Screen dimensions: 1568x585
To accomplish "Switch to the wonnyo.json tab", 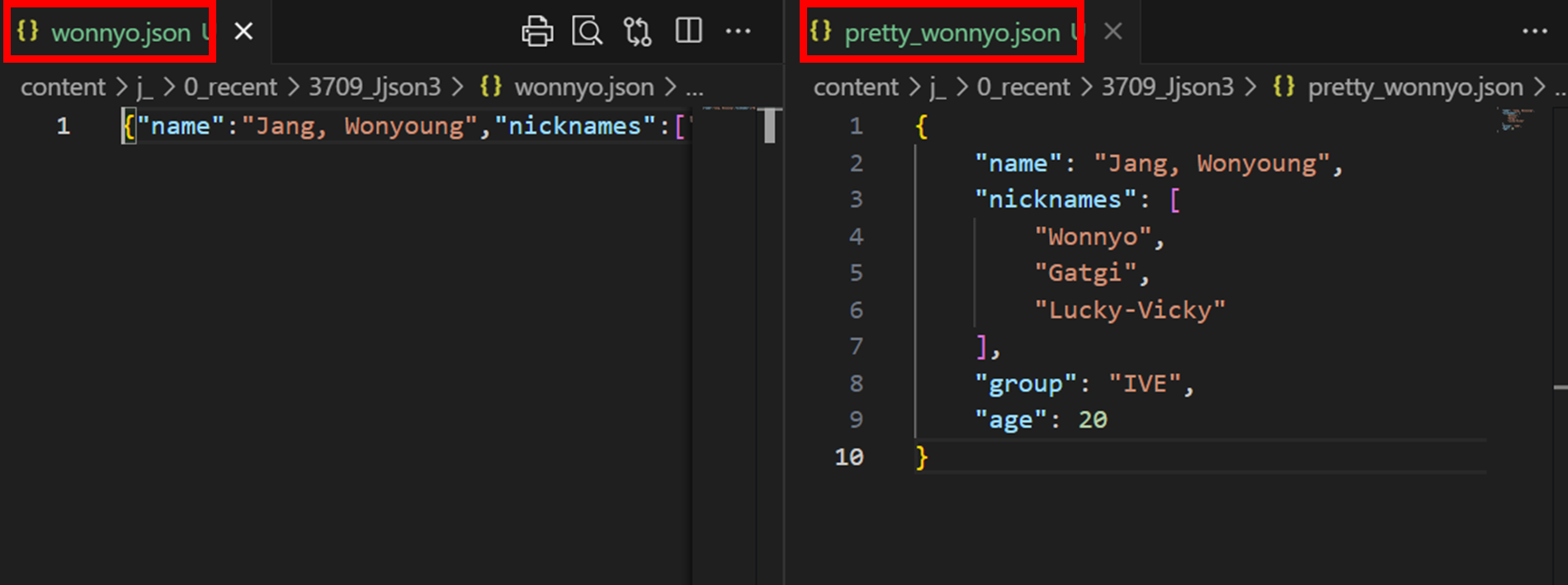I will [120, 33].
